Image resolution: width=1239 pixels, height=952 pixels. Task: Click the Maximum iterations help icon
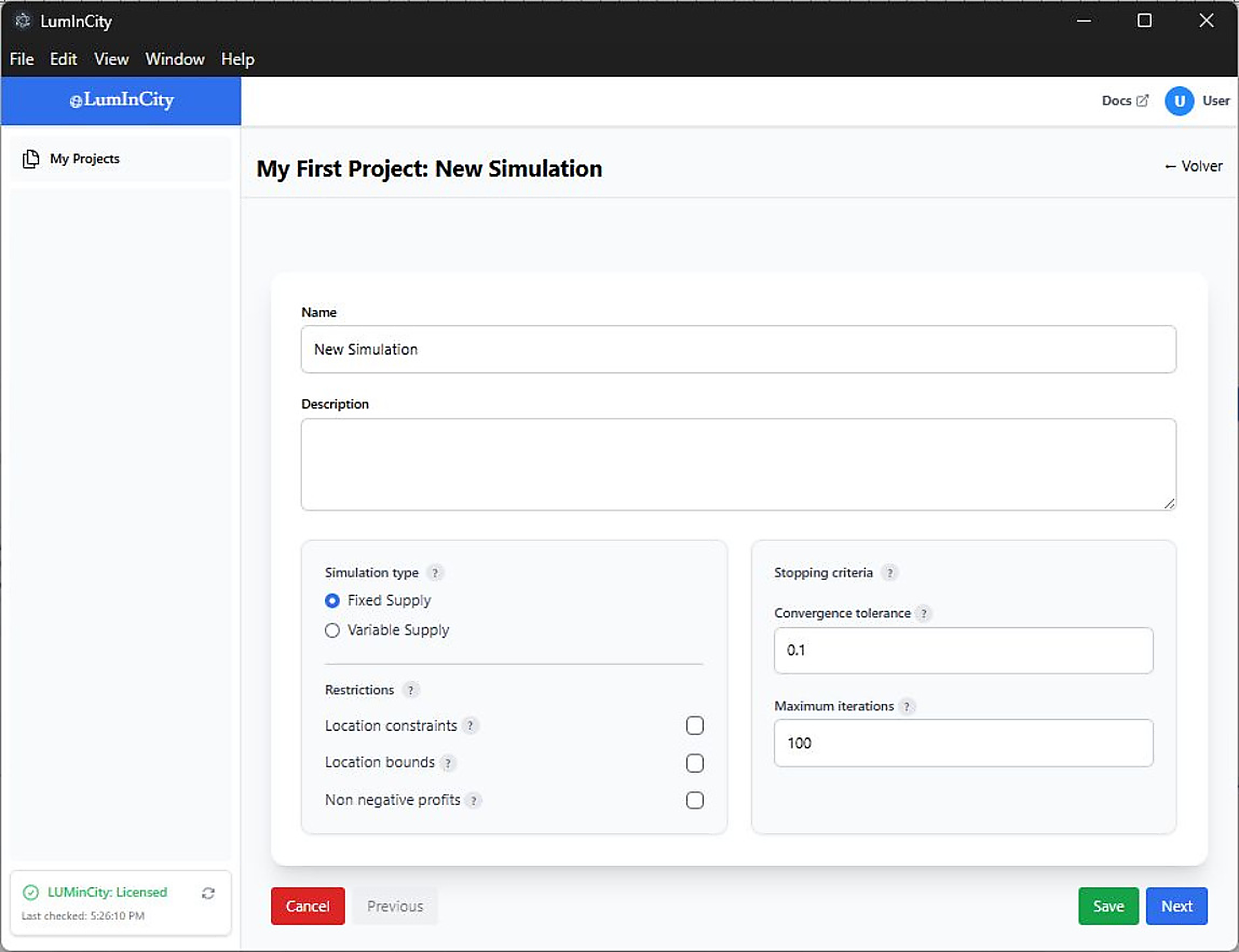(907, 706)
